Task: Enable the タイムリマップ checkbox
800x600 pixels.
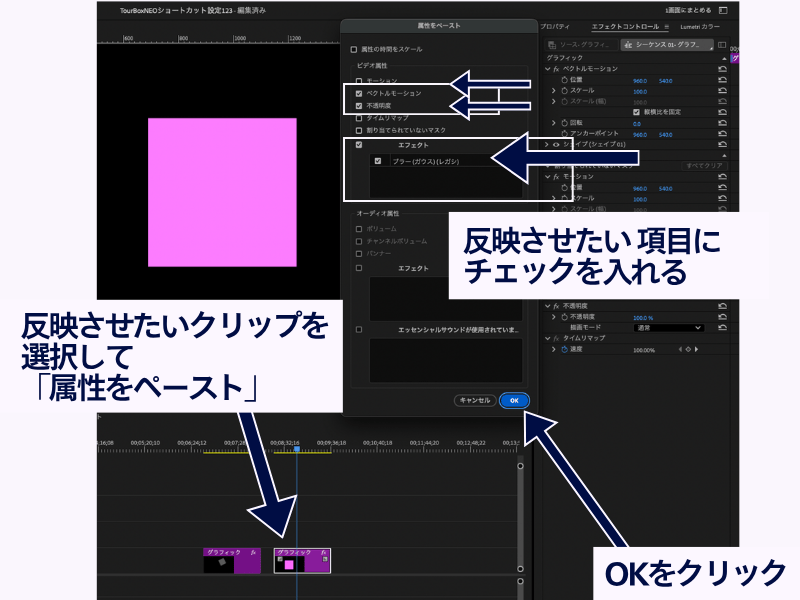Action: 359,117
